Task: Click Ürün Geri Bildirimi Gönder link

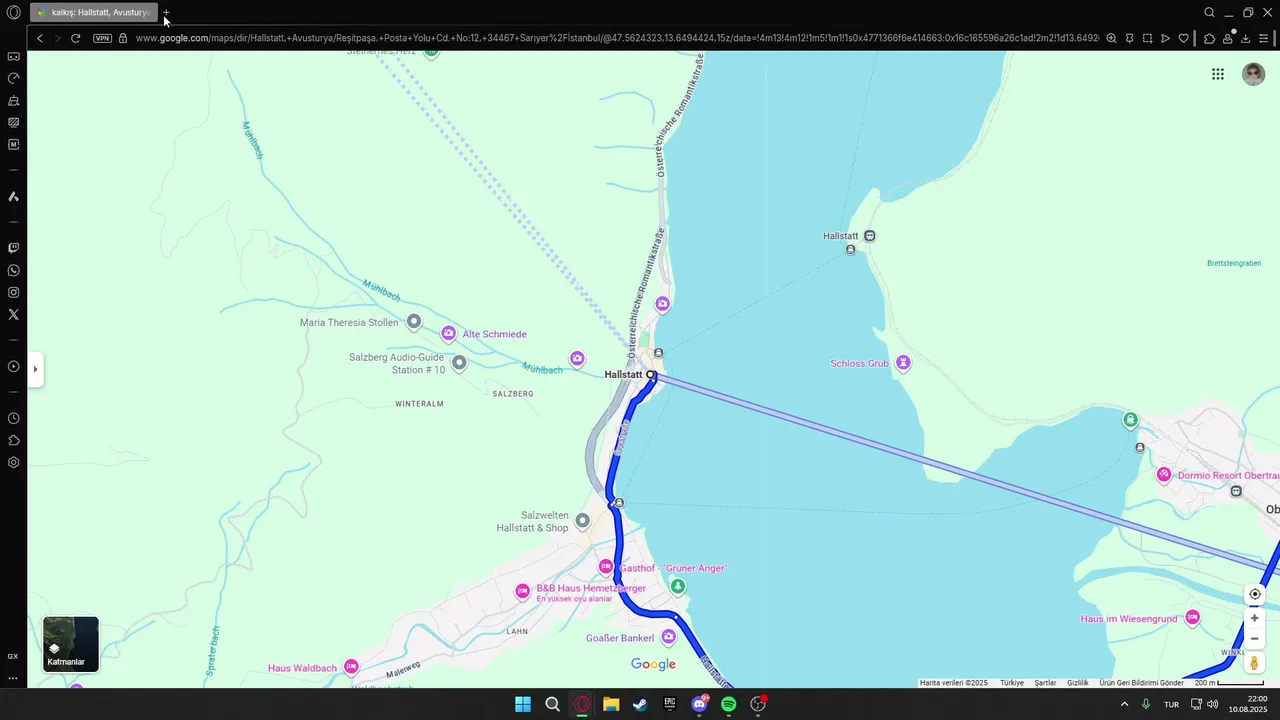Action: coord(1141,683)
